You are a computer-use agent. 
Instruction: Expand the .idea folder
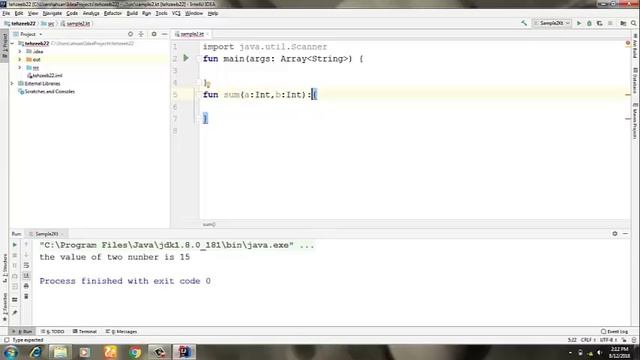point(20,51)
